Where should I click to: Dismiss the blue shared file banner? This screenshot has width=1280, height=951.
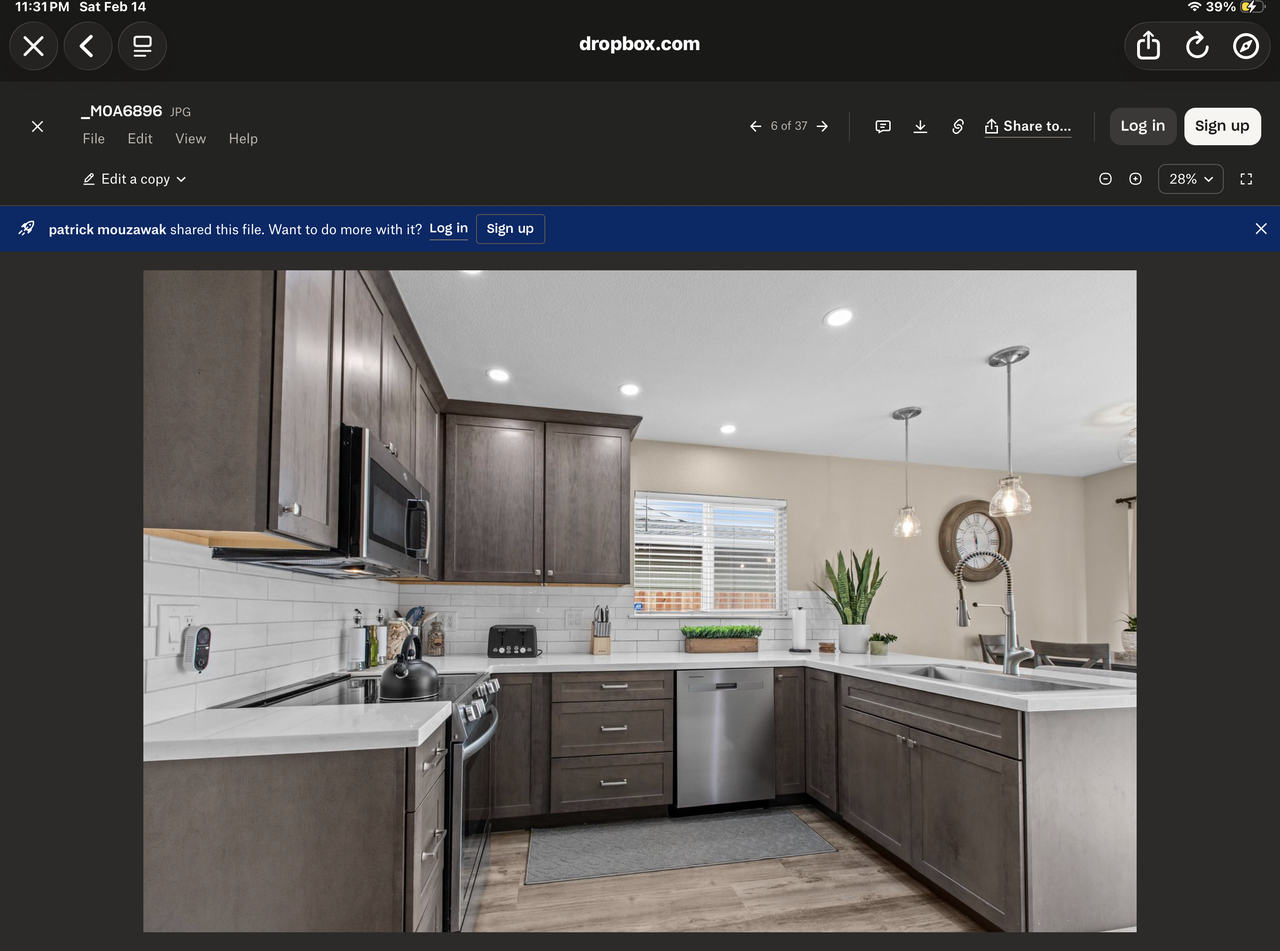pos(1260,229)
